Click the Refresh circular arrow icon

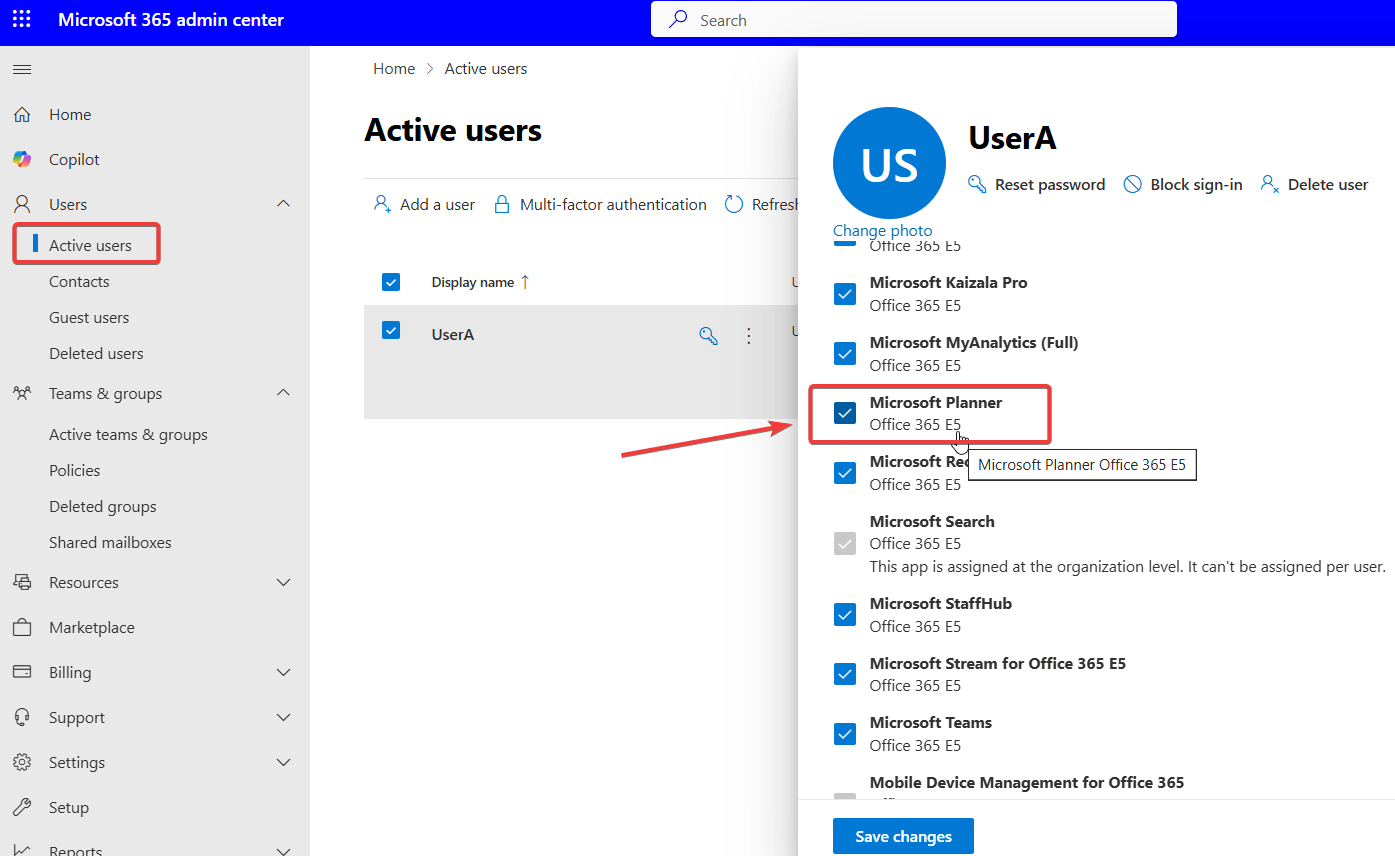pos(734,205)
